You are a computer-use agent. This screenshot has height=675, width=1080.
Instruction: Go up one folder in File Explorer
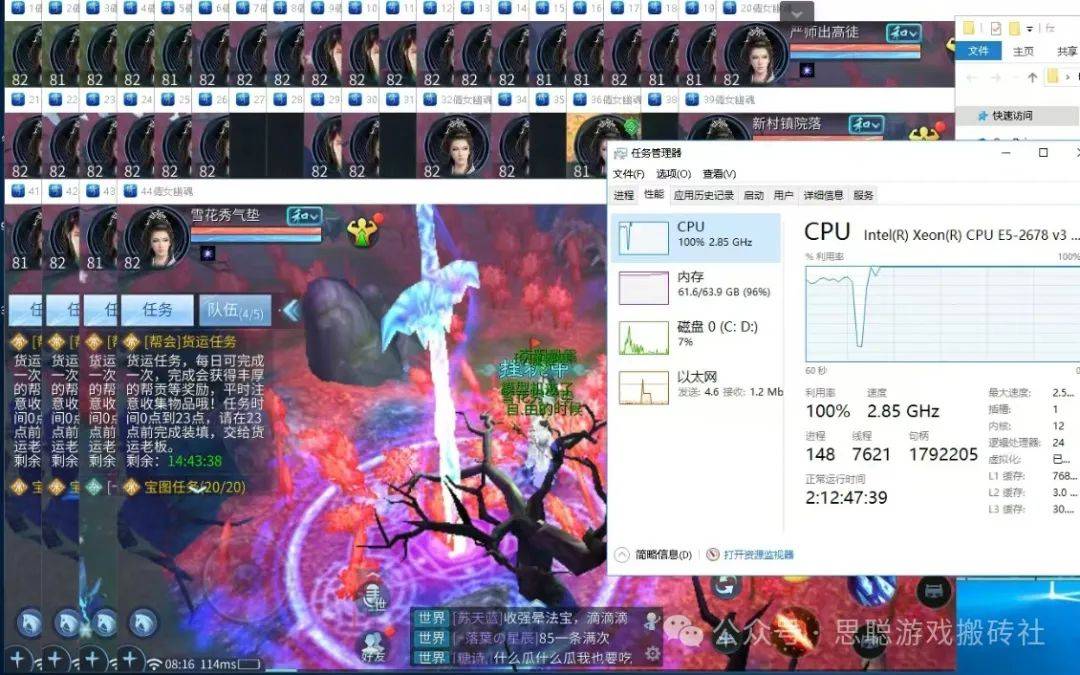(1032, 77)
